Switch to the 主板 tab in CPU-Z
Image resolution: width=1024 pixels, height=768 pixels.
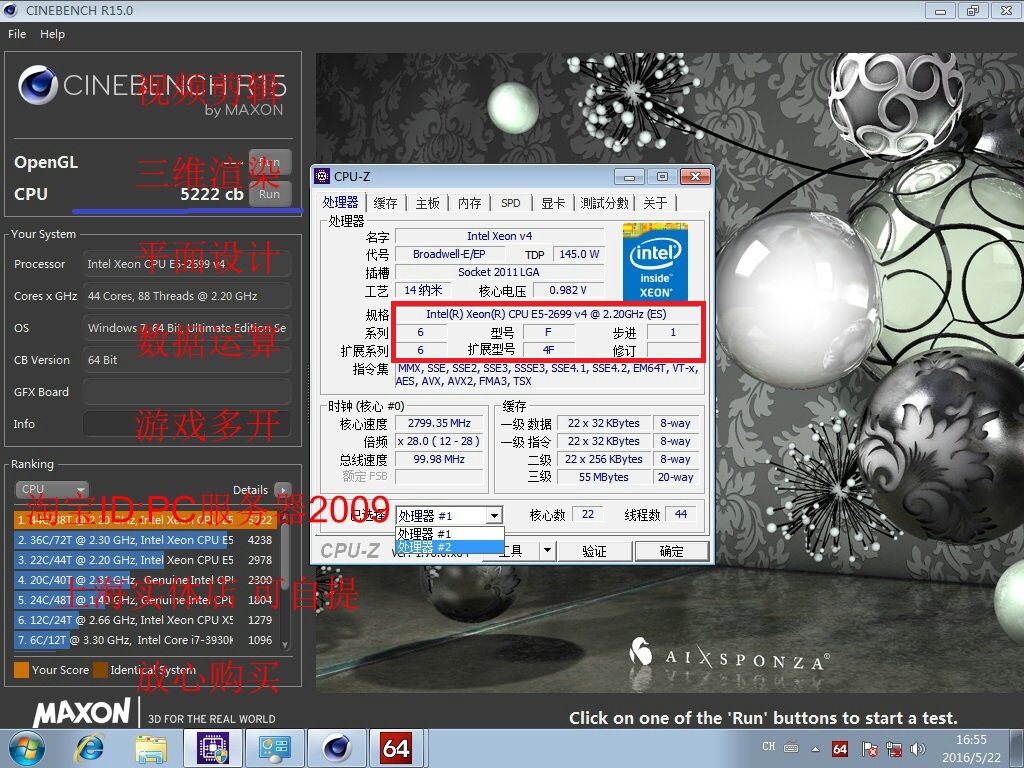(x=427, y=203)
